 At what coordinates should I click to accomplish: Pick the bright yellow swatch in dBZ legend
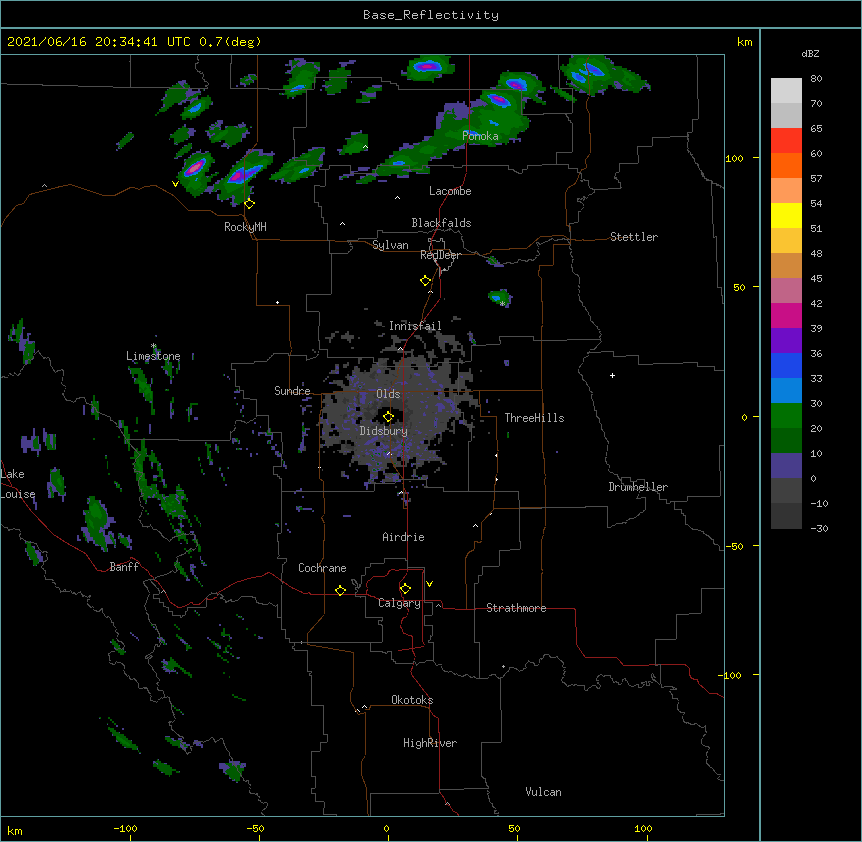[786, 215]
